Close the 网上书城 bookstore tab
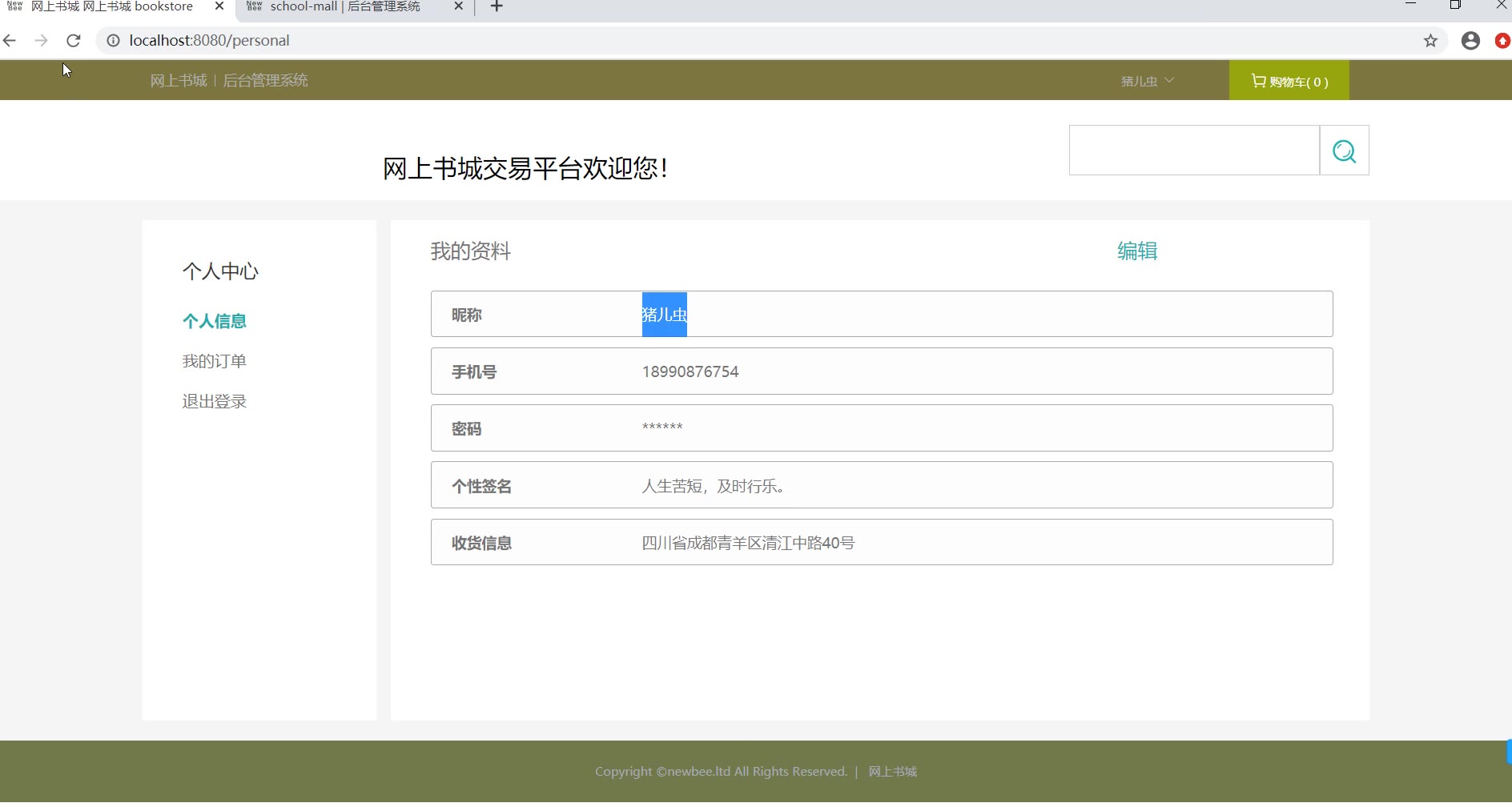Screen dimensions: 1512x807 tap(219, 6)
